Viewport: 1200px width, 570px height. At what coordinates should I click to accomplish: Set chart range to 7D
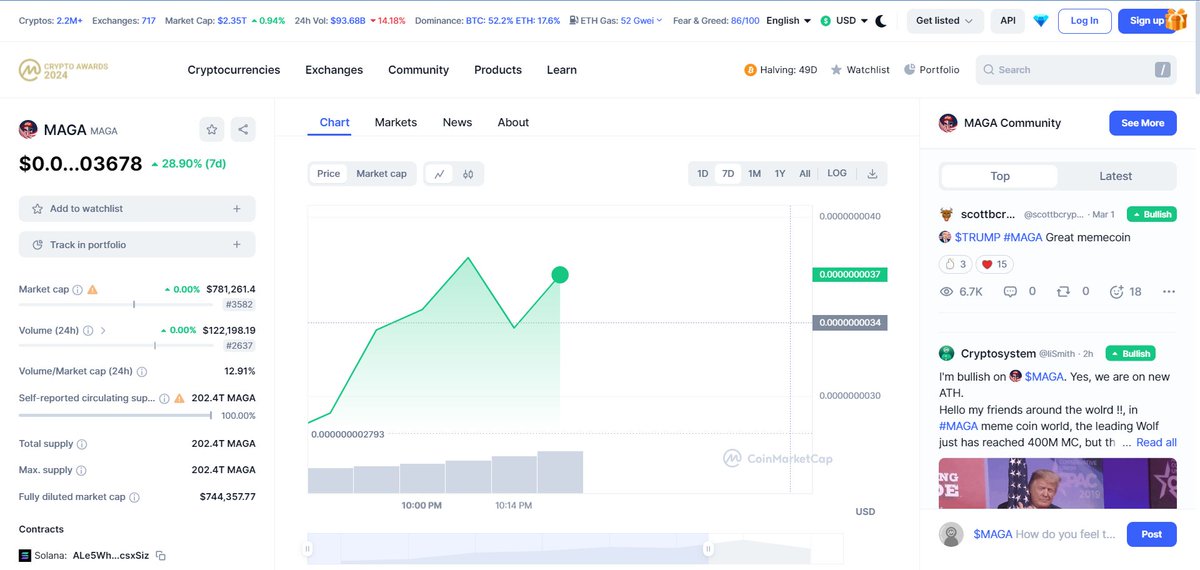[x=728, y=174]
